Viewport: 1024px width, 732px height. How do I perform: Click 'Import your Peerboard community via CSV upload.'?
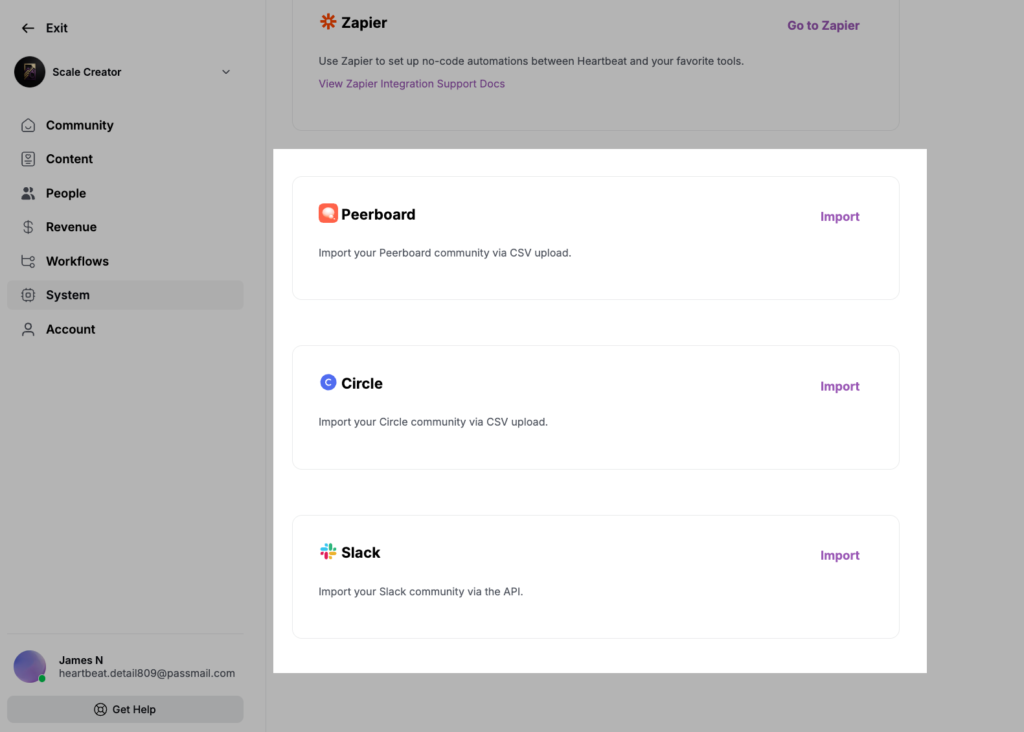click(x=445, y=253)
